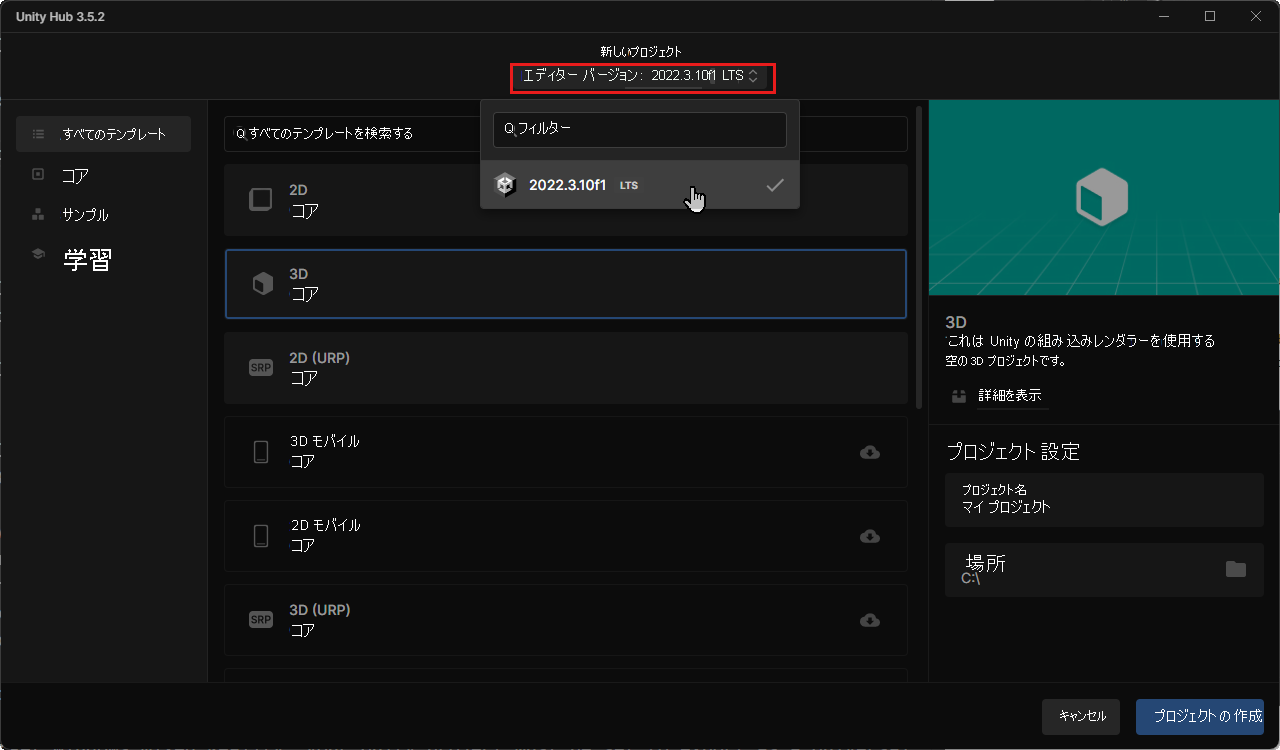Click the フィルター search field
Screen dimensions: 1280x750
(x=640, y=130)
